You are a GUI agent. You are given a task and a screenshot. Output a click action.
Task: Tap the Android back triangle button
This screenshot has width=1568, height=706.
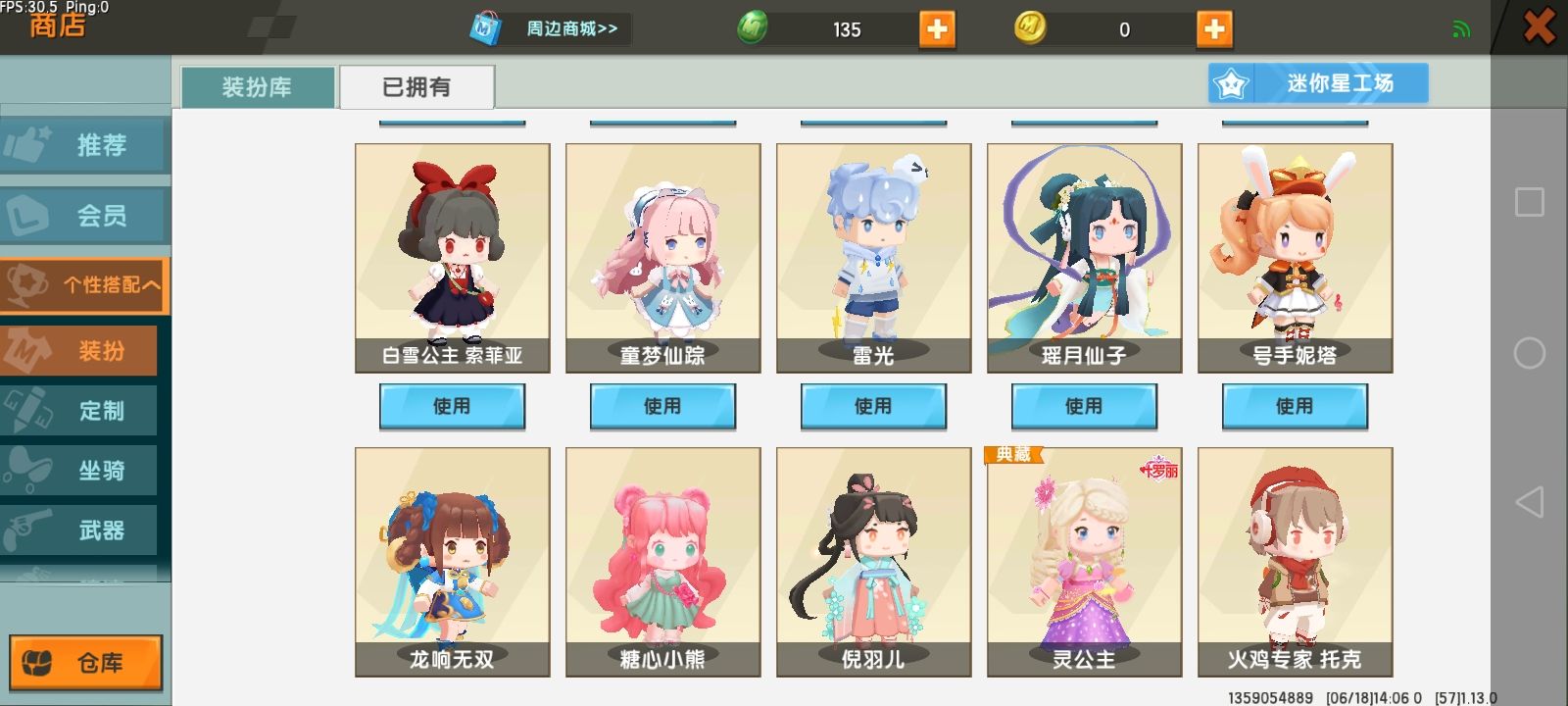coord(1529,502)
